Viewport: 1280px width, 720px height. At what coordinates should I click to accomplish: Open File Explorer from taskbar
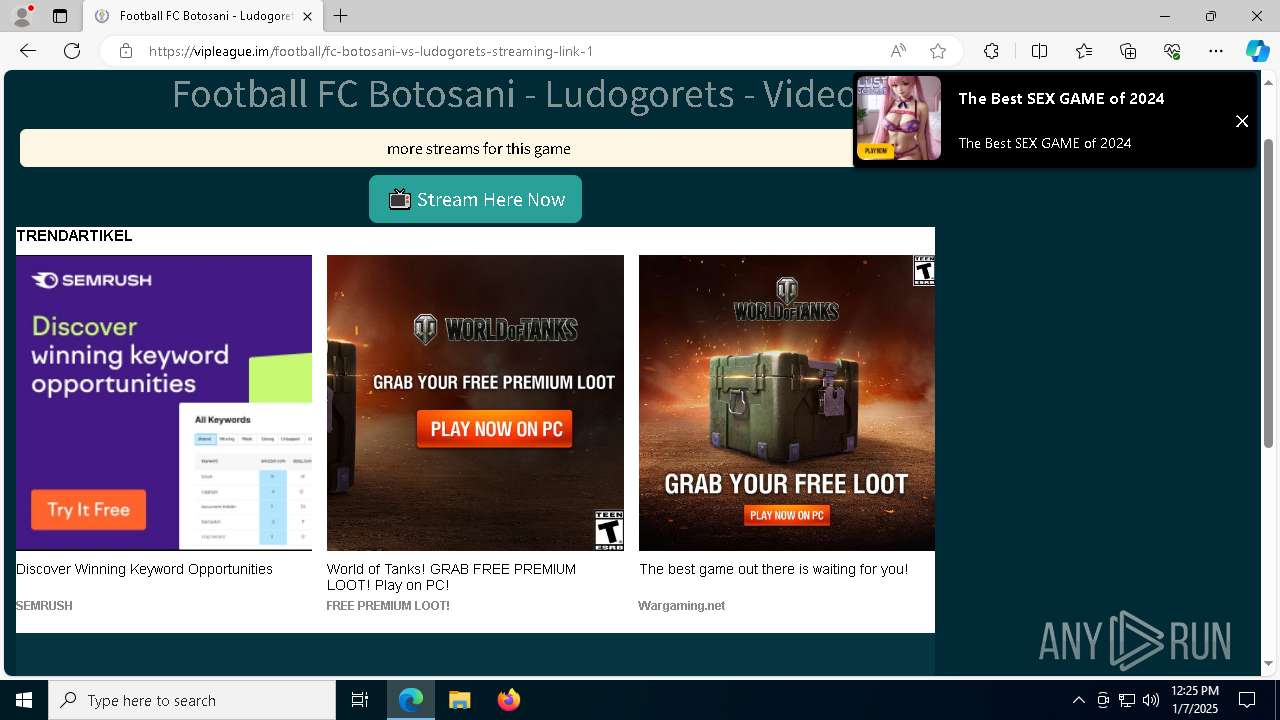click(x=459, y=700)
